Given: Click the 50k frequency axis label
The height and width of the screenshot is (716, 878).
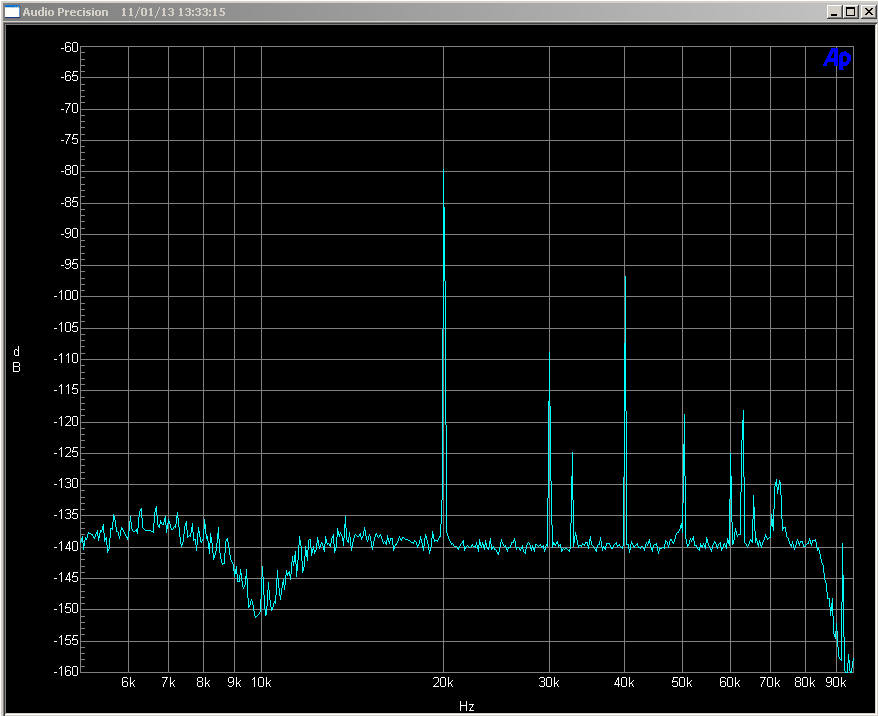Looking at the screenshot, I should [682, 682].
